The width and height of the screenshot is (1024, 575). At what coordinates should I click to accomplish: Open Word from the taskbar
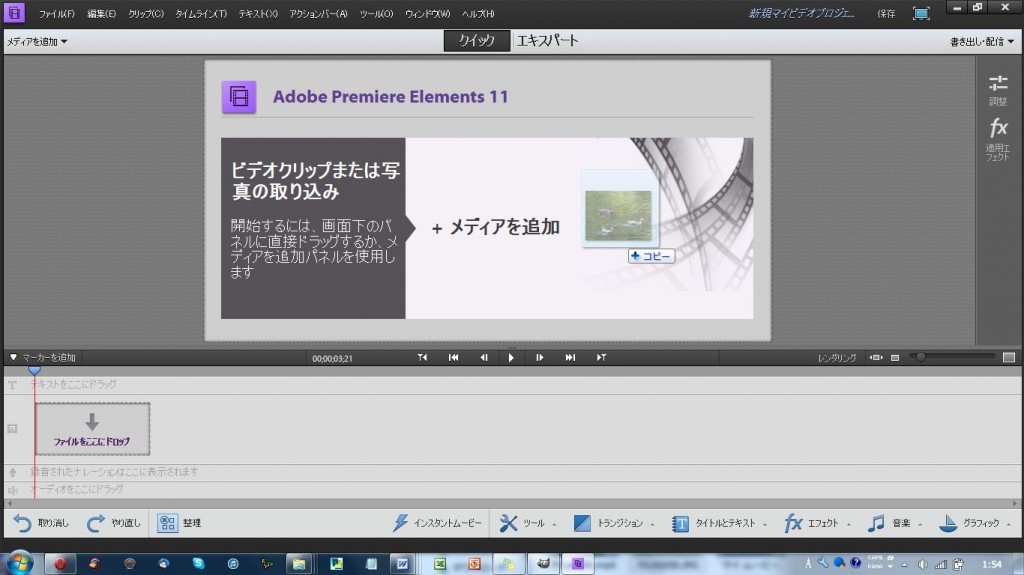[402, 564]
